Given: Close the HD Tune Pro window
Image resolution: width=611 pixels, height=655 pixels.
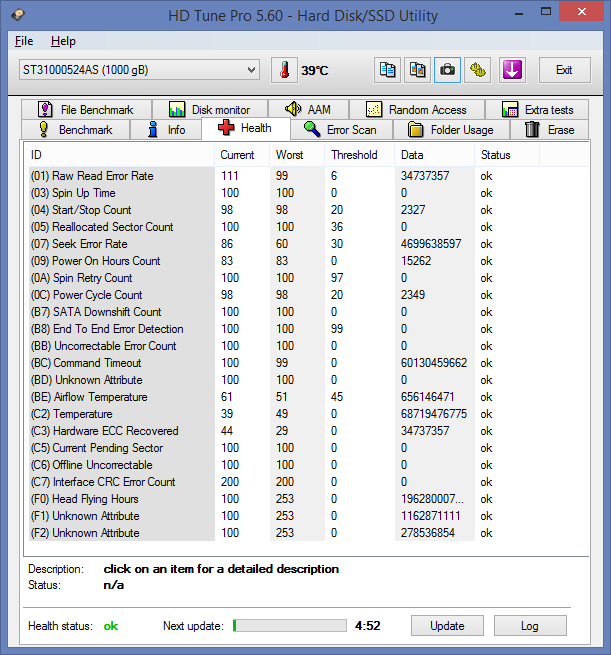Looking at the screenshot, I should [581, 12].
